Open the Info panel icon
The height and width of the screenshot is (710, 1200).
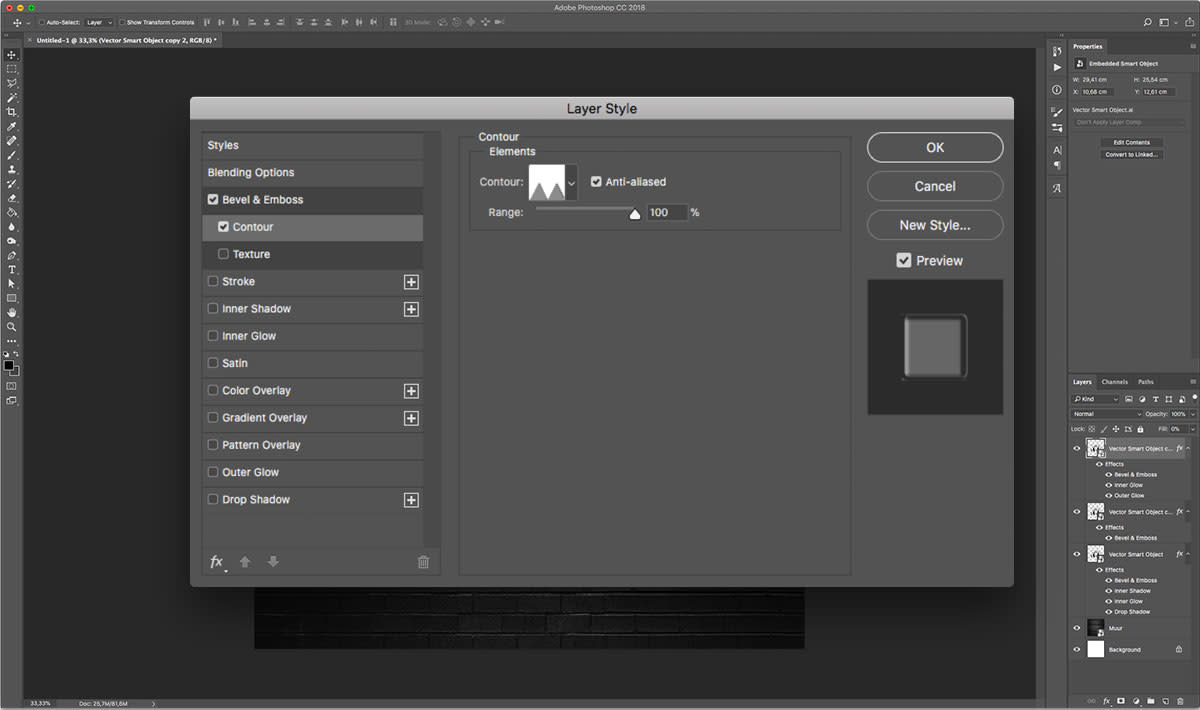[x=1057, y=90]
